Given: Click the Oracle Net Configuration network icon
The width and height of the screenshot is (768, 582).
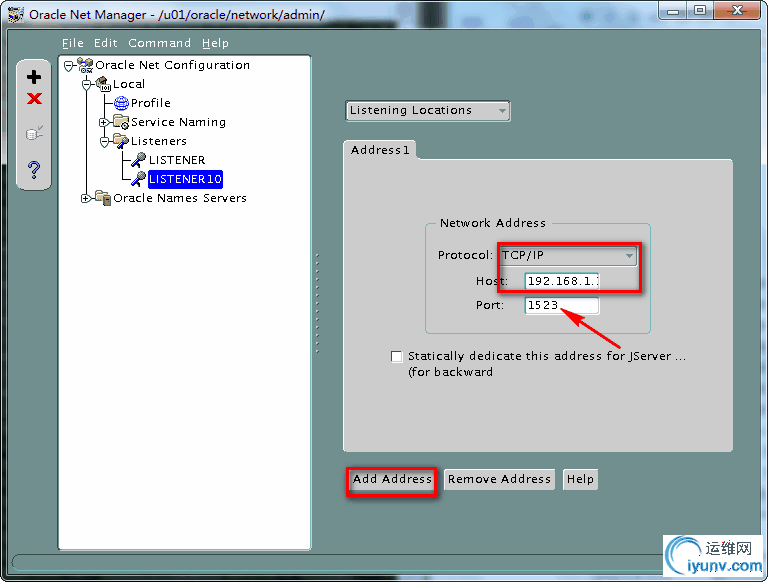Looking at the screenshot, I should pyautogui.click(x=85, y=65).
